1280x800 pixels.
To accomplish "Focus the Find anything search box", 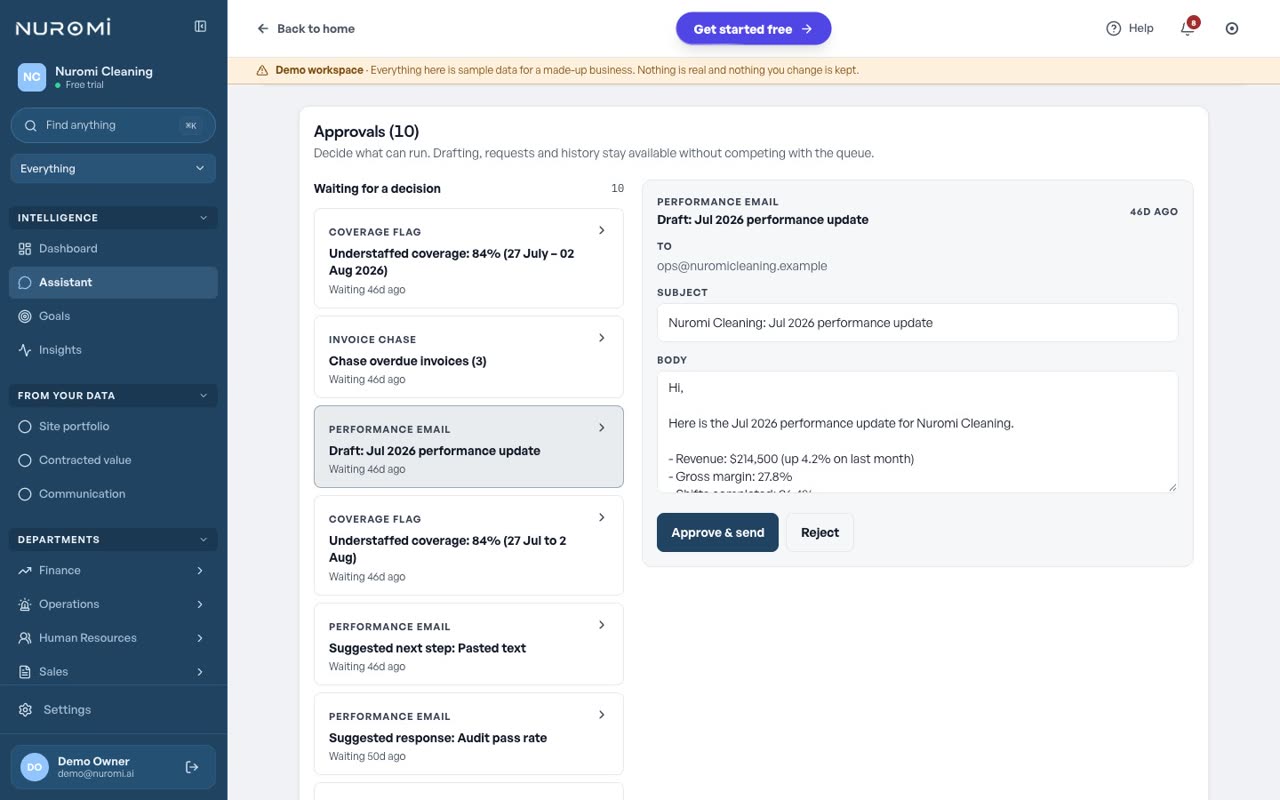I will (113, 125).
